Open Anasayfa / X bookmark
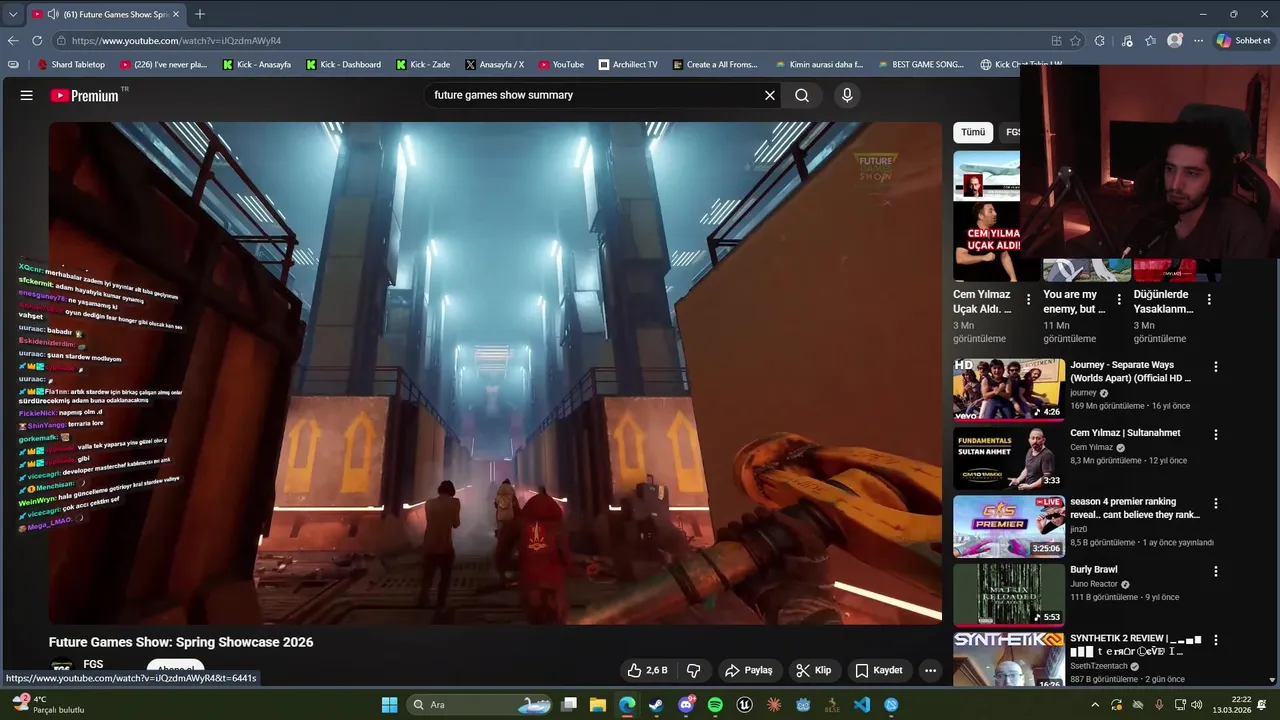Image resolution: width=1280 pixels, height=720 pixels. click(x=495, y=64)
